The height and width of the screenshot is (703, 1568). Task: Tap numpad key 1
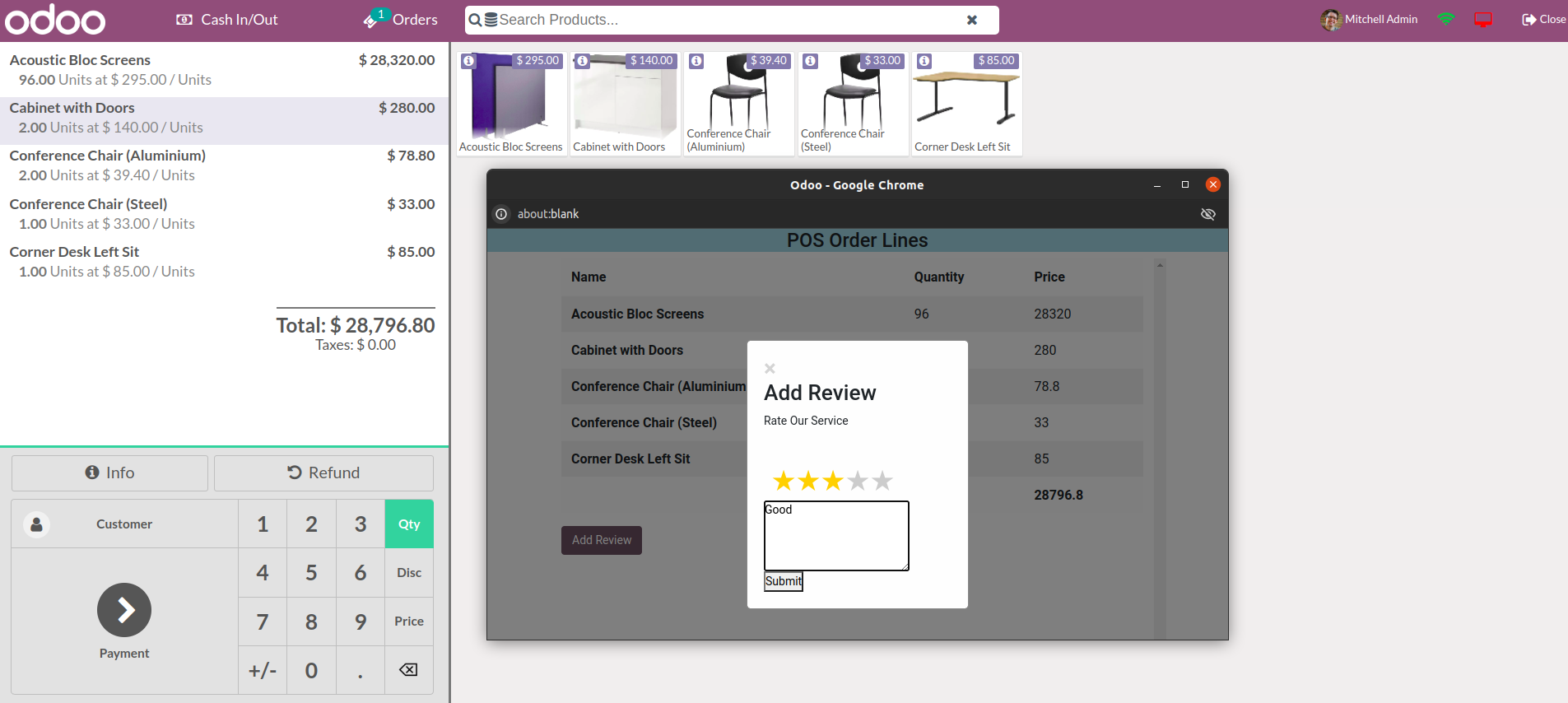coord(263,524)
